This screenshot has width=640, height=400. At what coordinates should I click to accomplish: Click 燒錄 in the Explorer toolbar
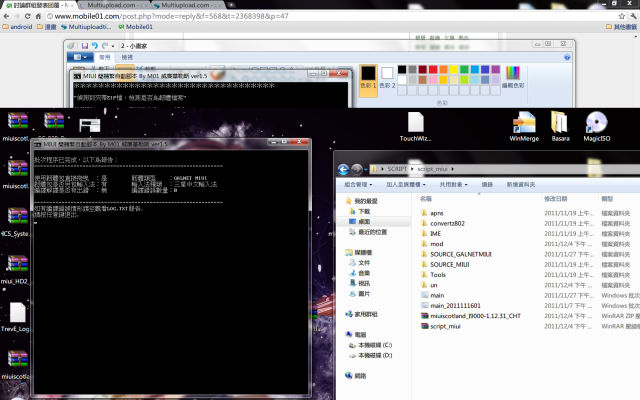[487, 184]
